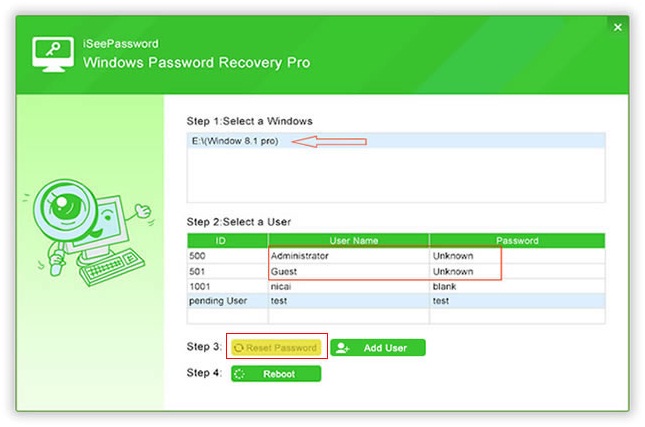Click the User Name column header
Image resolution: width=645 pixels, height=427 pixels.
[348, 241]
